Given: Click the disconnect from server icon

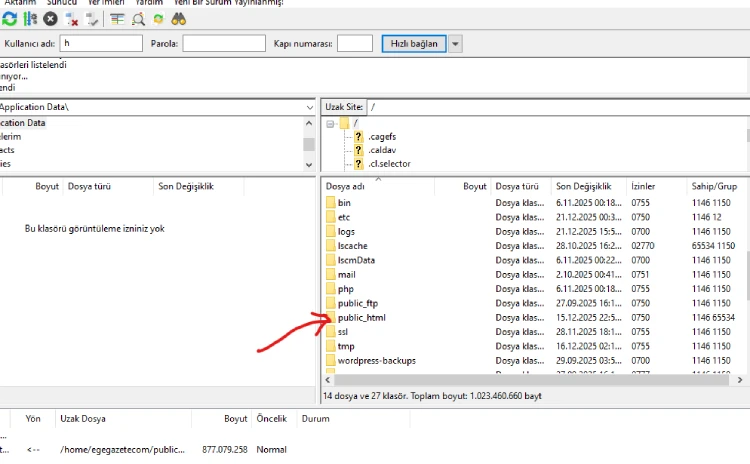Looking at the screenshot, I should (x=72, y=19).
